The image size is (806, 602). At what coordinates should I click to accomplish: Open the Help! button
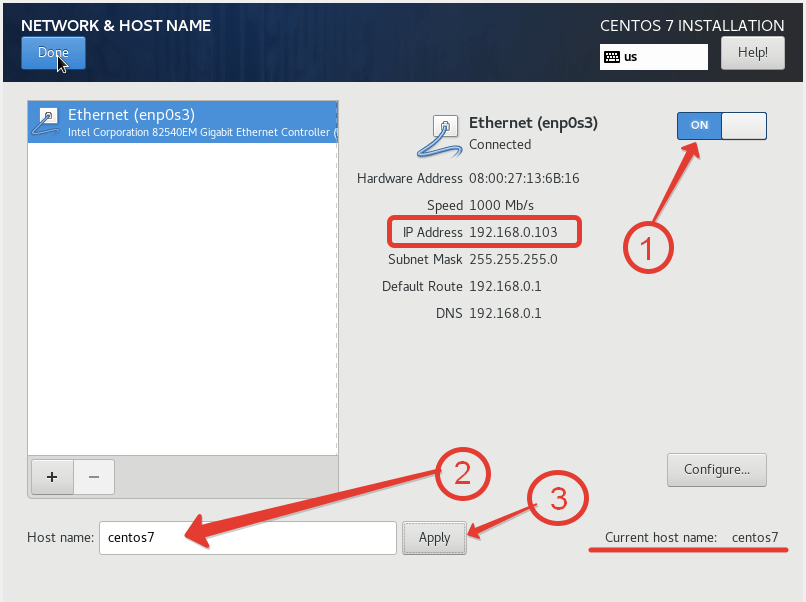(x=752, y=54)
